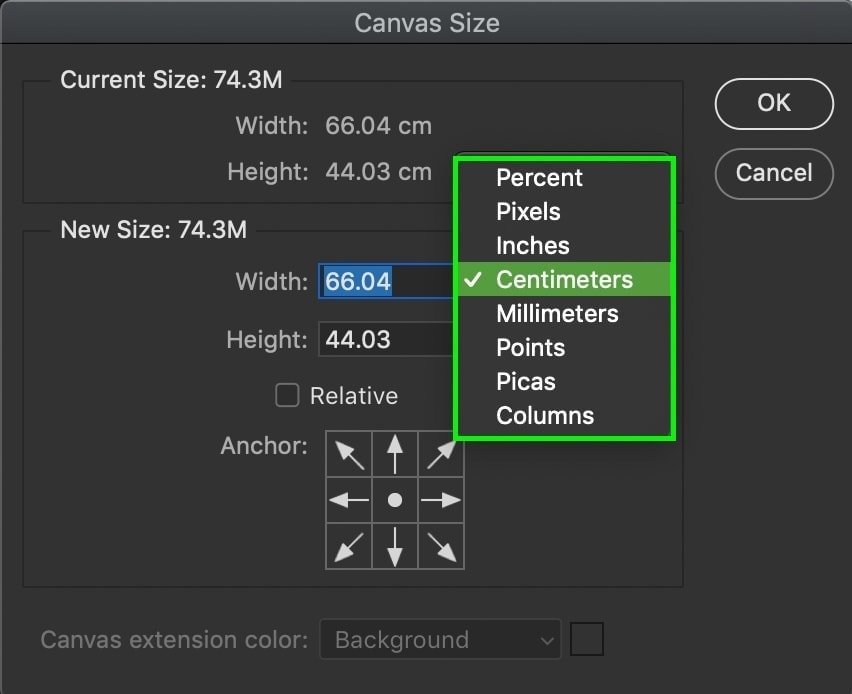This screenshot has height=694, width=852.
Task: Click the Cancel button
Action: pyautogui.click(x=774, y=173)
